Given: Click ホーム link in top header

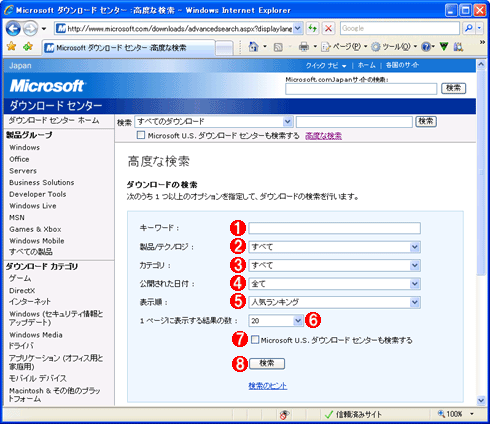Looking at the screenshot, I should pyautogui.click(x=366, y=65).
